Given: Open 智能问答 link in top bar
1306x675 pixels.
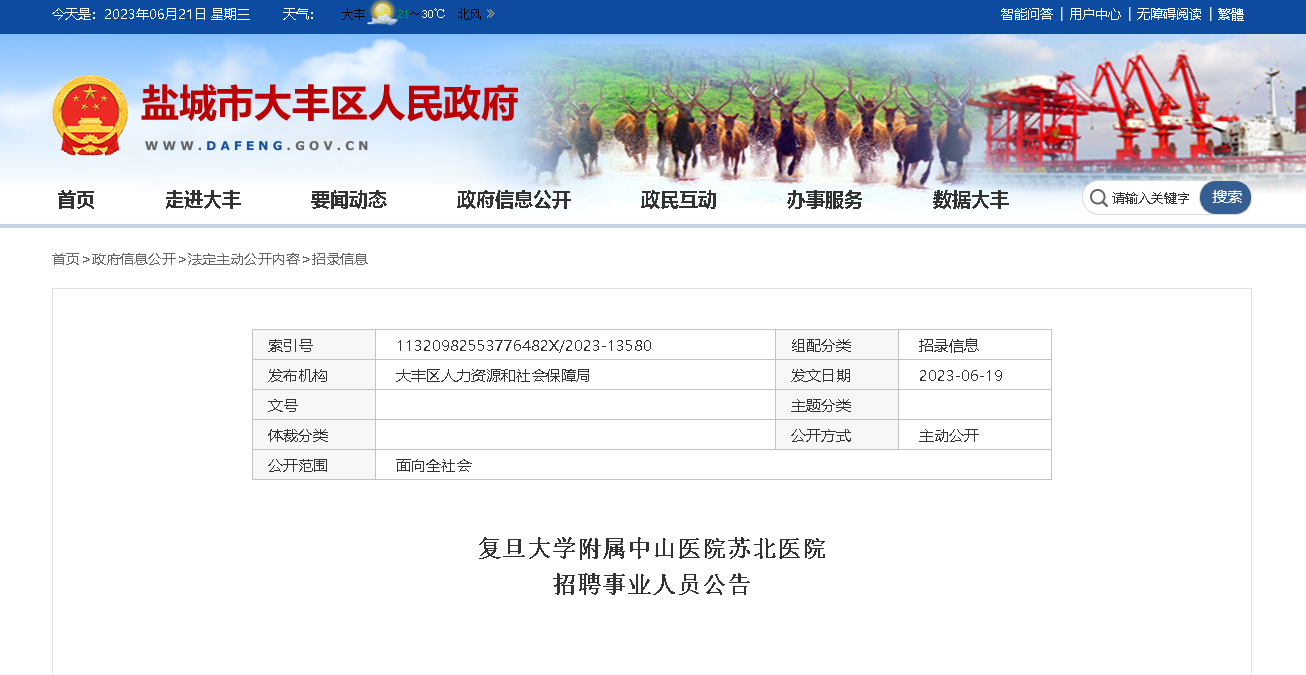Looking at the screenshot, I should point(1026,14).
